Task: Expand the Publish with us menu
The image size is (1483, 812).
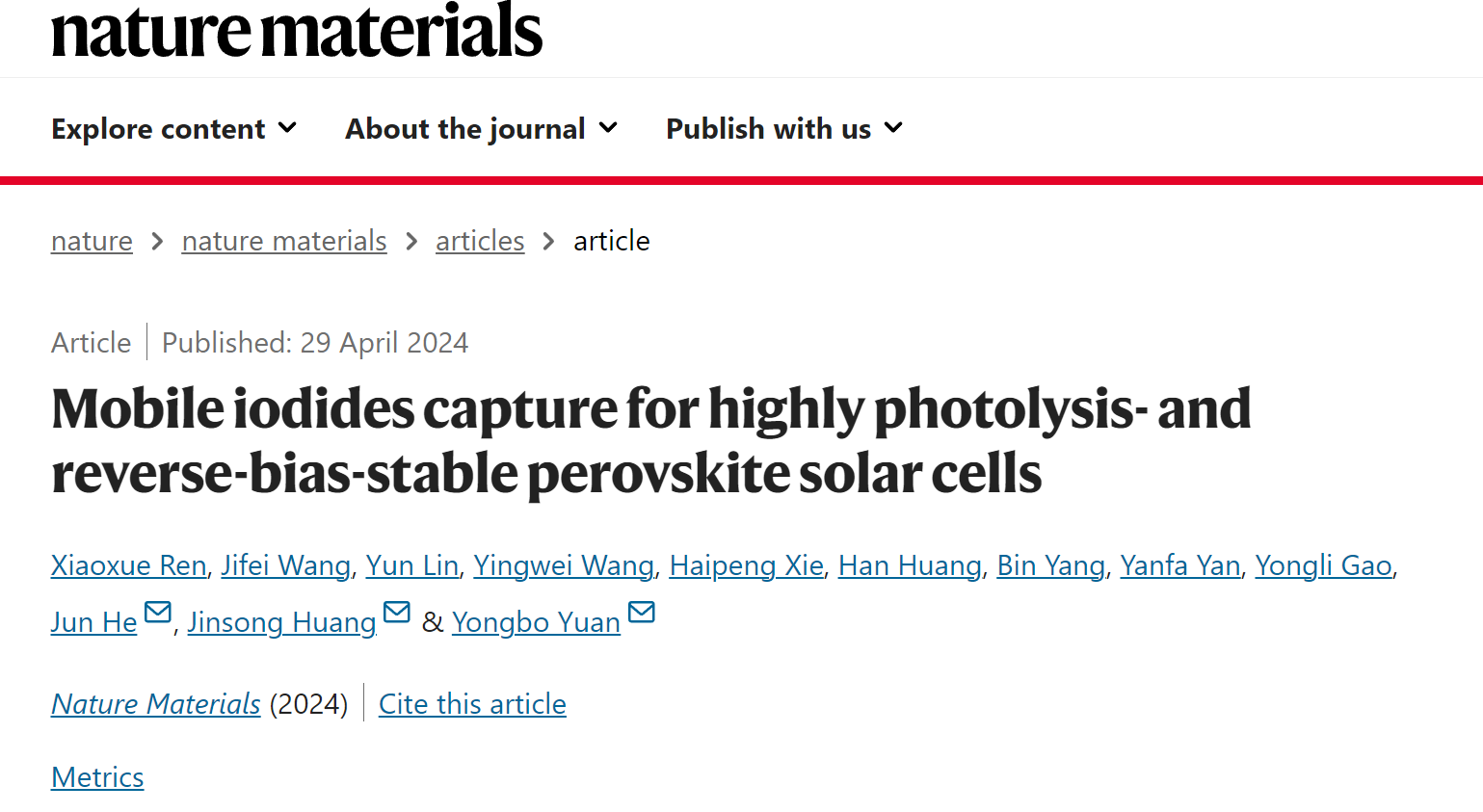Action: (x=784, y=128)
